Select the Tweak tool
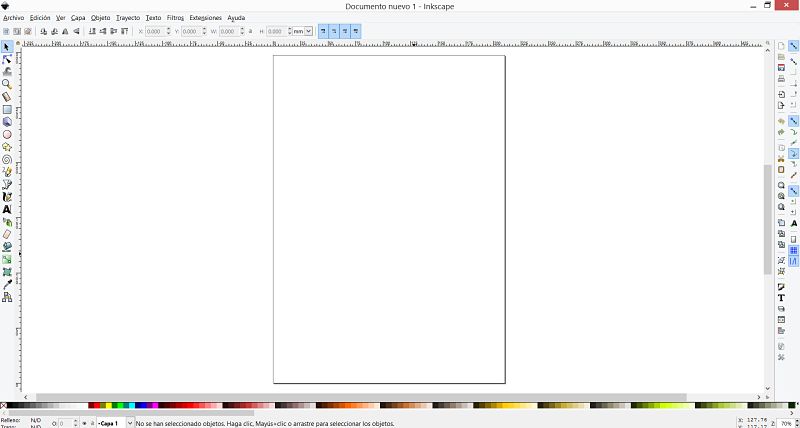Image resolution: width=800 pixels, height=428 pixels. pos(7,72)
